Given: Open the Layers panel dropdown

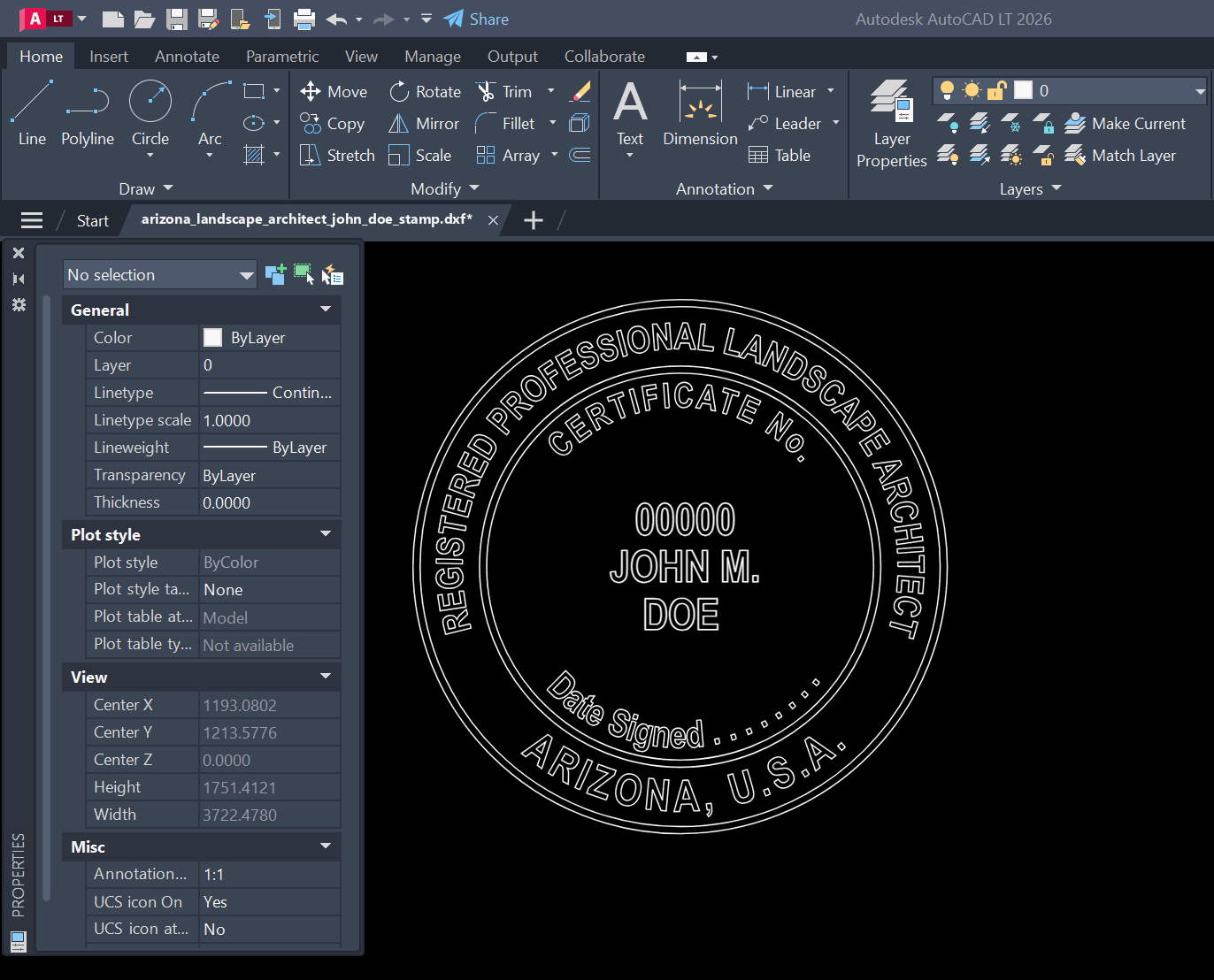Looking at the screenshot, I should pyautogui.click(x=1030, y=188).
